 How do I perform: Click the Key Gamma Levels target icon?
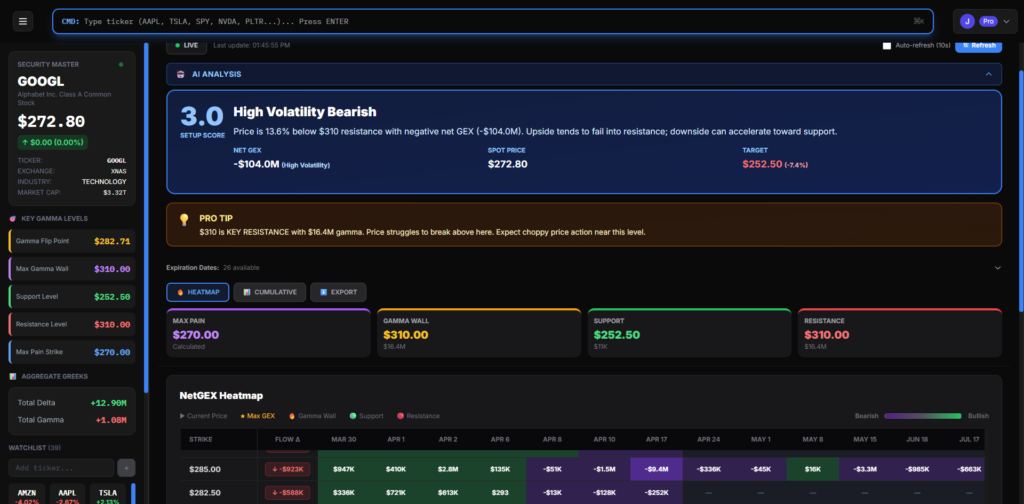click(x=14, y=219)
